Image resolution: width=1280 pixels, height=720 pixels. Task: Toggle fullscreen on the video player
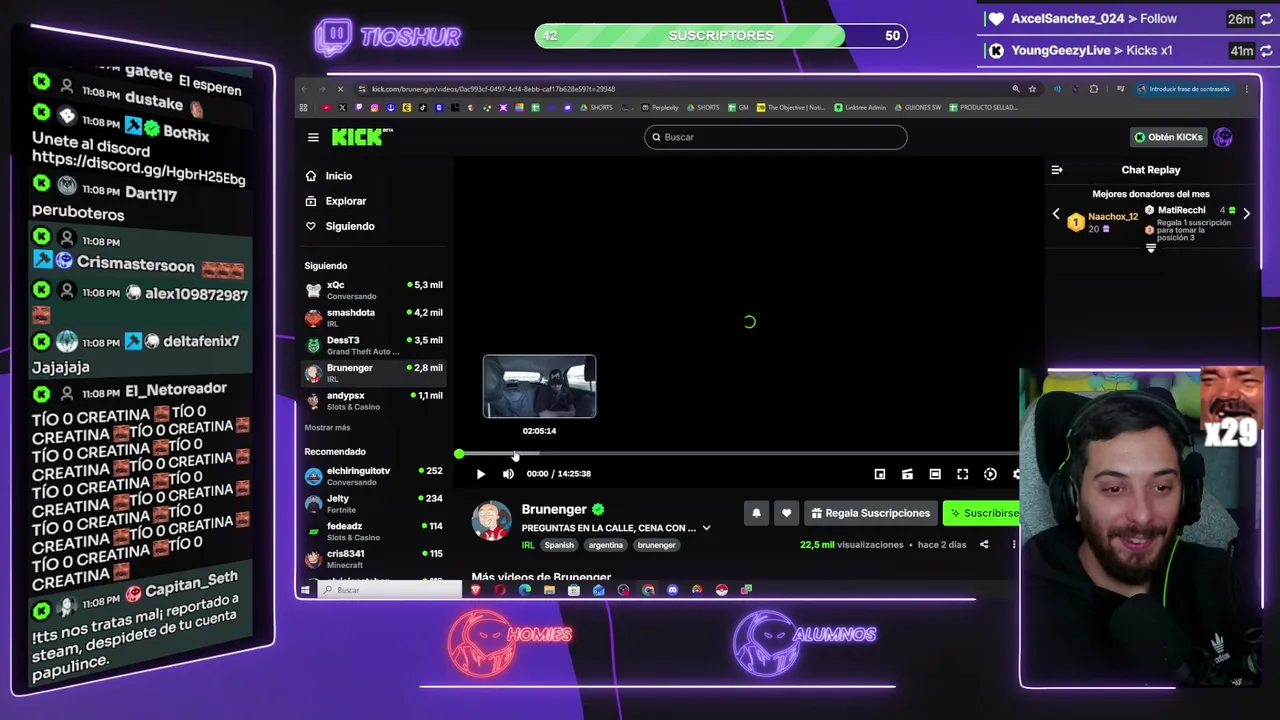(962, 474)
